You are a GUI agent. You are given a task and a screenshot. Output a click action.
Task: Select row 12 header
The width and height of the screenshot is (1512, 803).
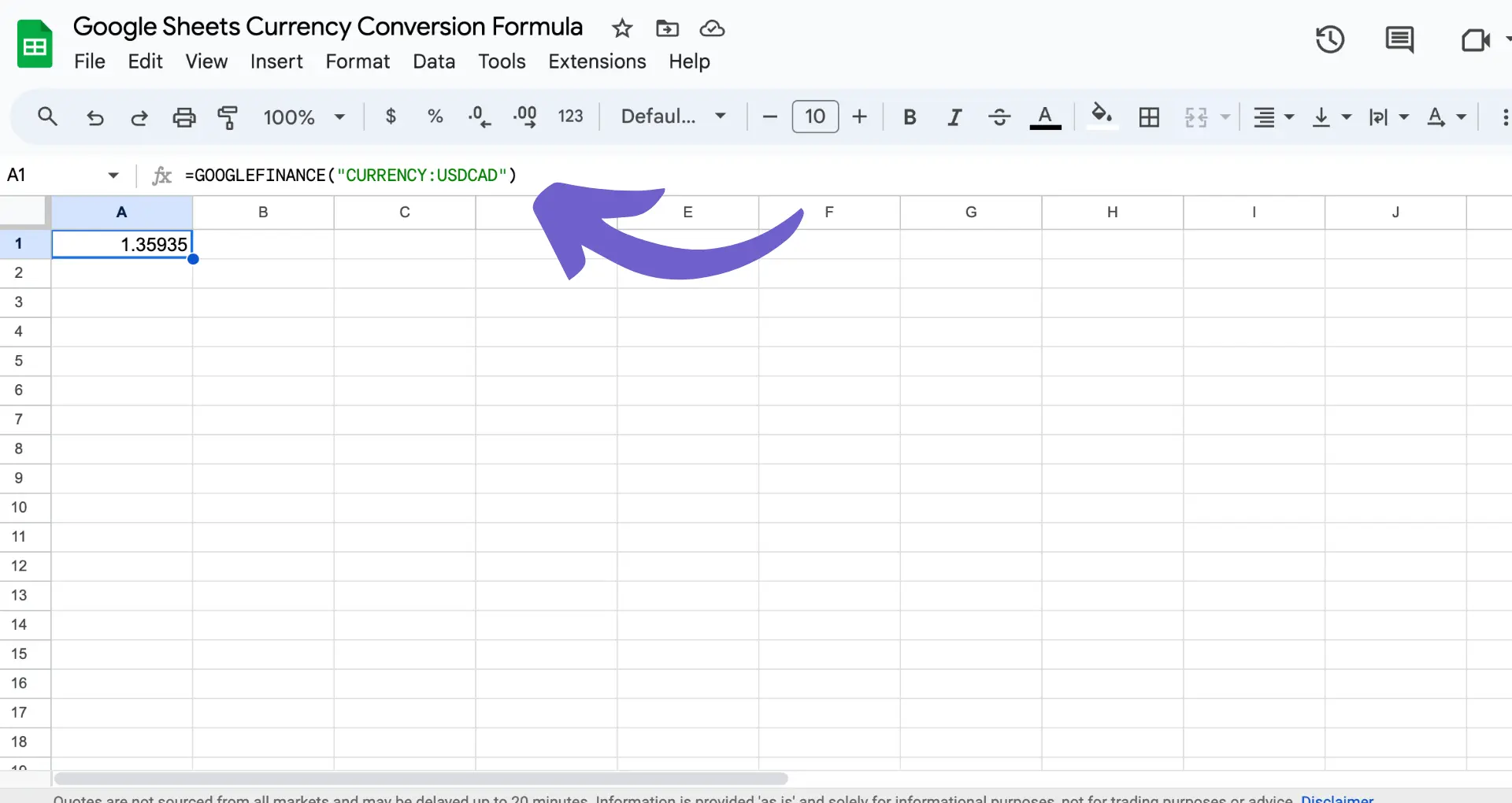pos(25,566)
